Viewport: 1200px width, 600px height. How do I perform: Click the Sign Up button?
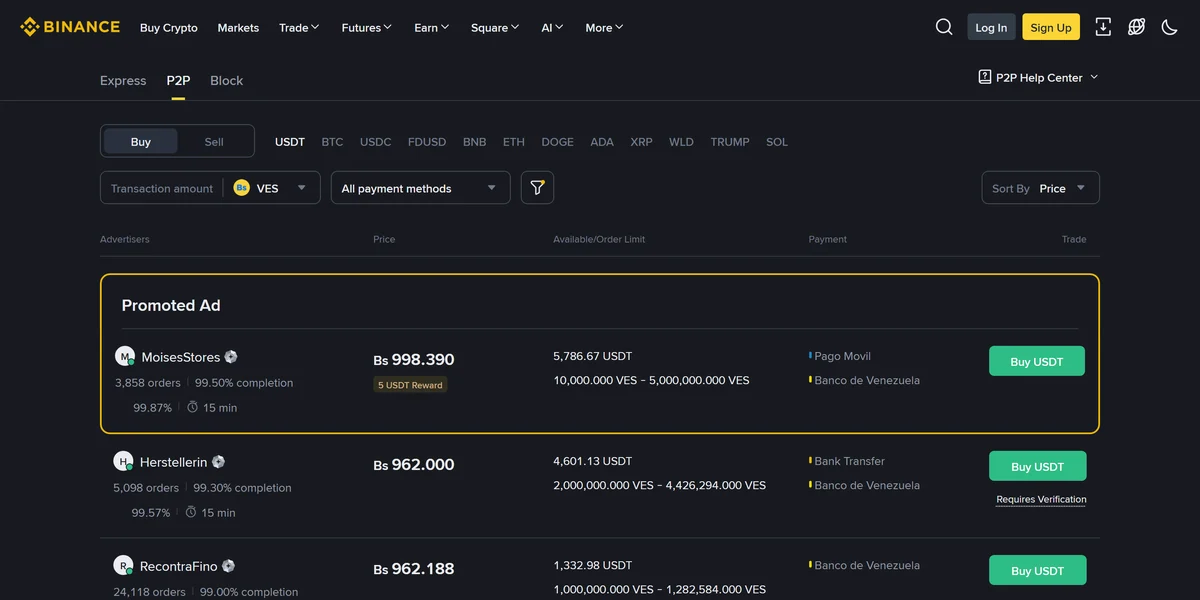(x=1051, y=27)
